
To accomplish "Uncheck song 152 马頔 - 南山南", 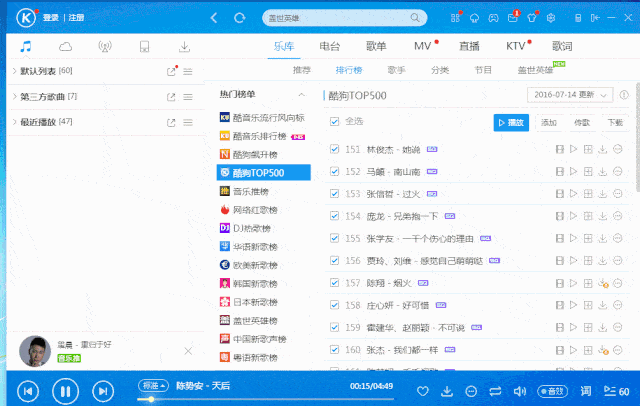I will point(334,171).
